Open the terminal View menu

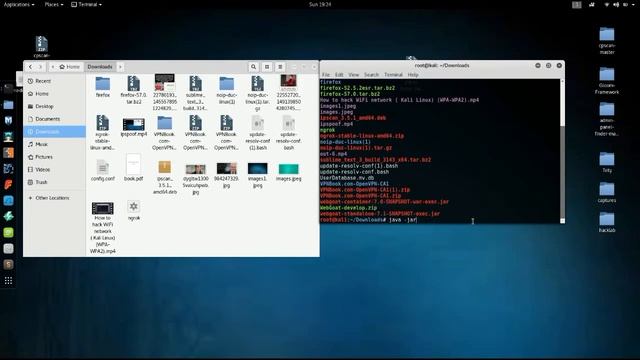coord(353,75)
